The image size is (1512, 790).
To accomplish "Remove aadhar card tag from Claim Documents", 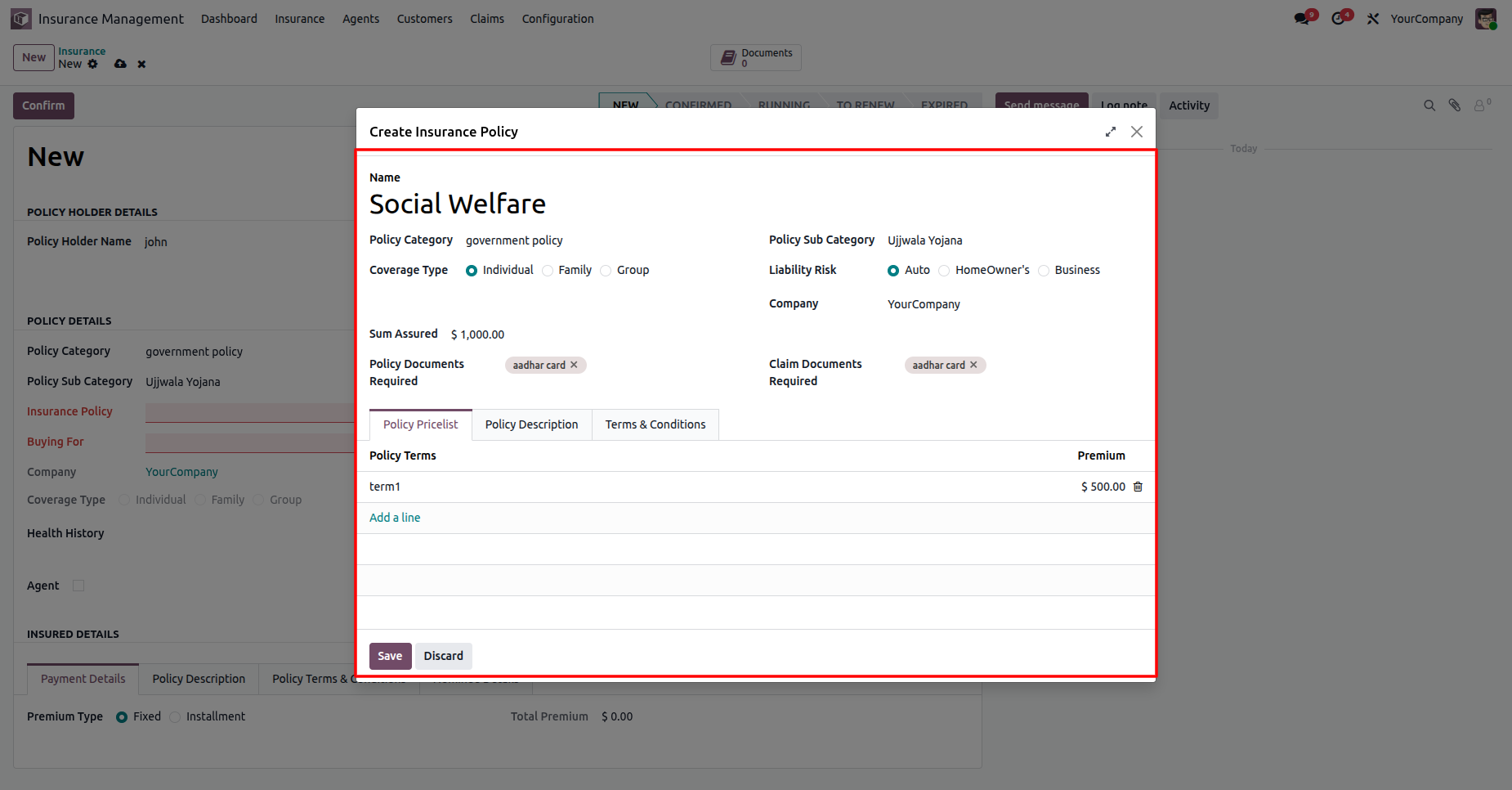I will [x=973, y=365].
